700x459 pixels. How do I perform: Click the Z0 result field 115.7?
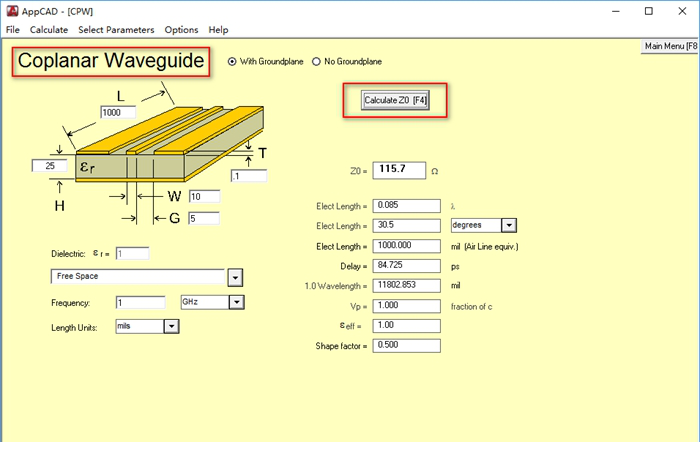point(399,170)
